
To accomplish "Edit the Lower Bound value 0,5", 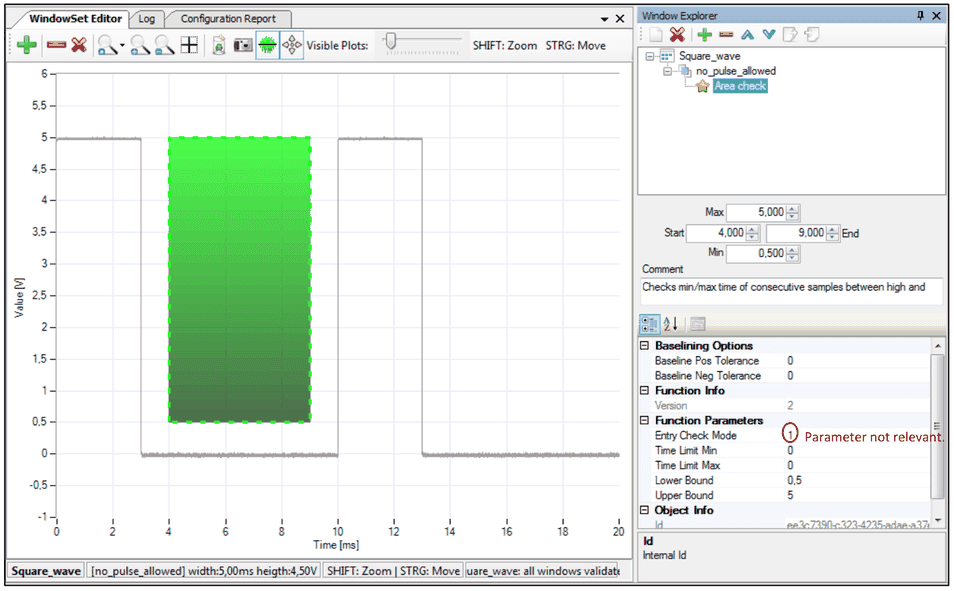I will [x=794, y=481].
